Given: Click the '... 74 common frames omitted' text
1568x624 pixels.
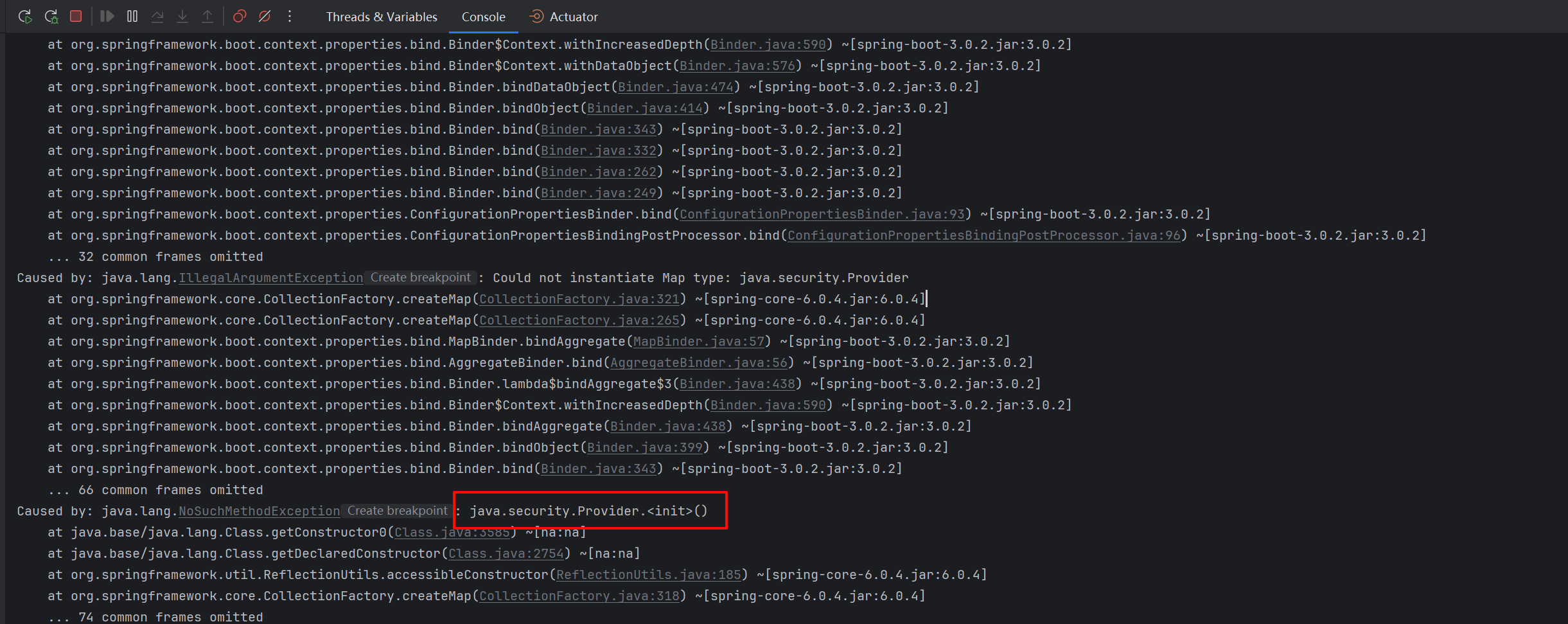Looking at the screenshot, I should (x=155, y=618).
